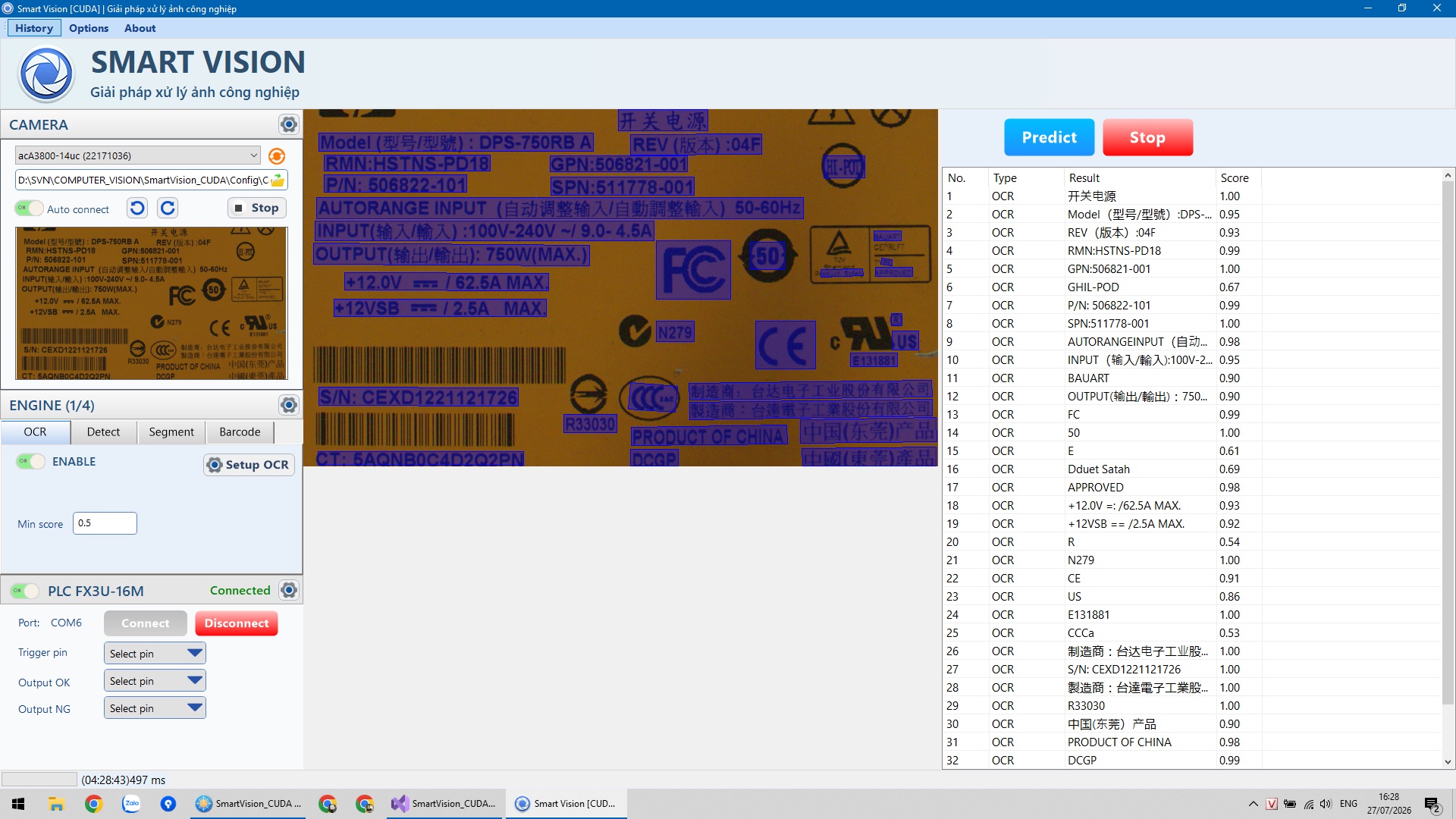The image size is (1456, 819).
Task: Click the Setup OCR button
Action: (x=249, y=465)
